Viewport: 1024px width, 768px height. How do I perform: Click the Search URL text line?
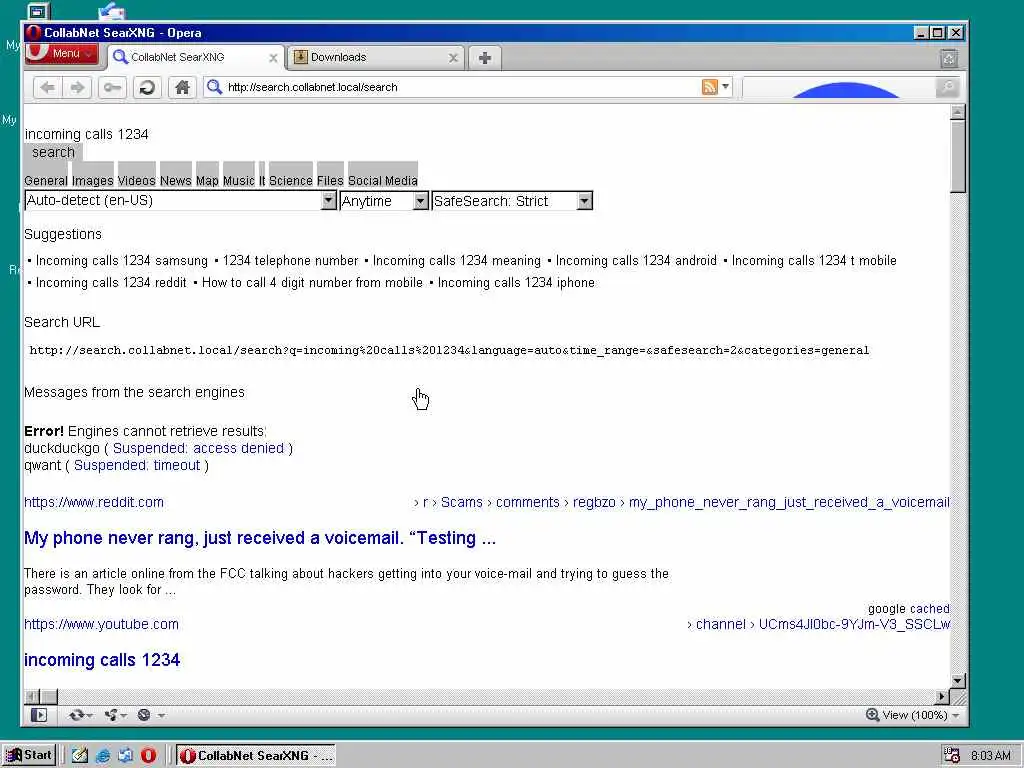pyautogui.click(x=449, y=351)
